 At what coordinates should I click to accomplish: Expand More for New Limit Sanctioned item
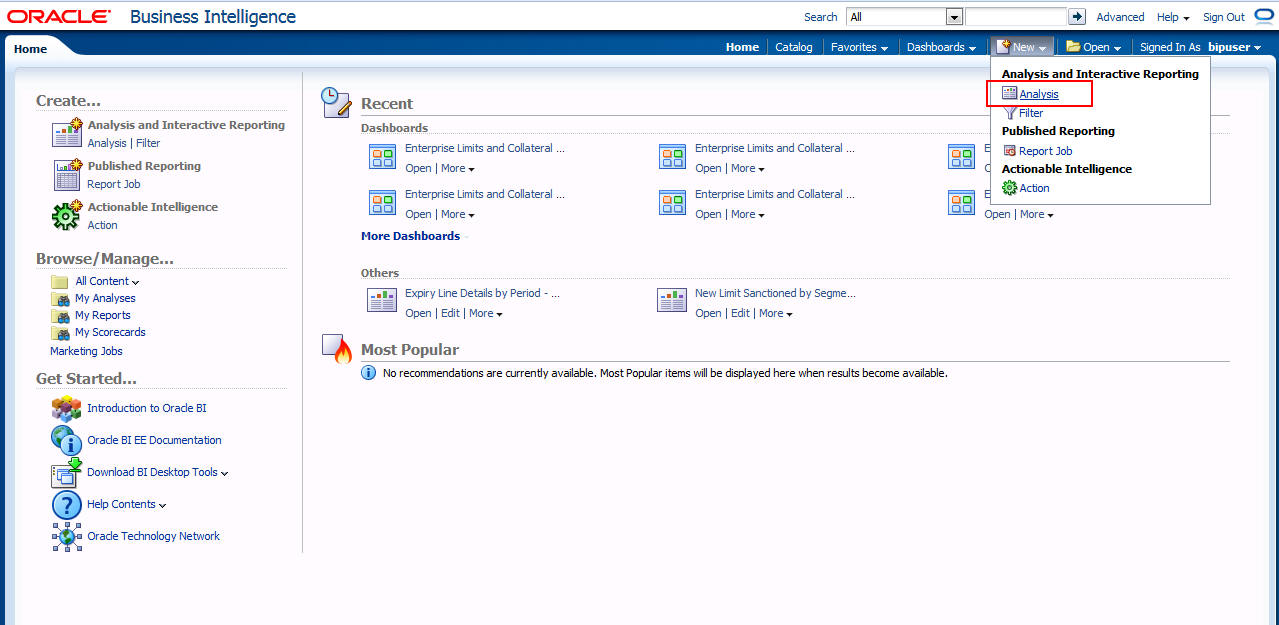coord(776,314)
